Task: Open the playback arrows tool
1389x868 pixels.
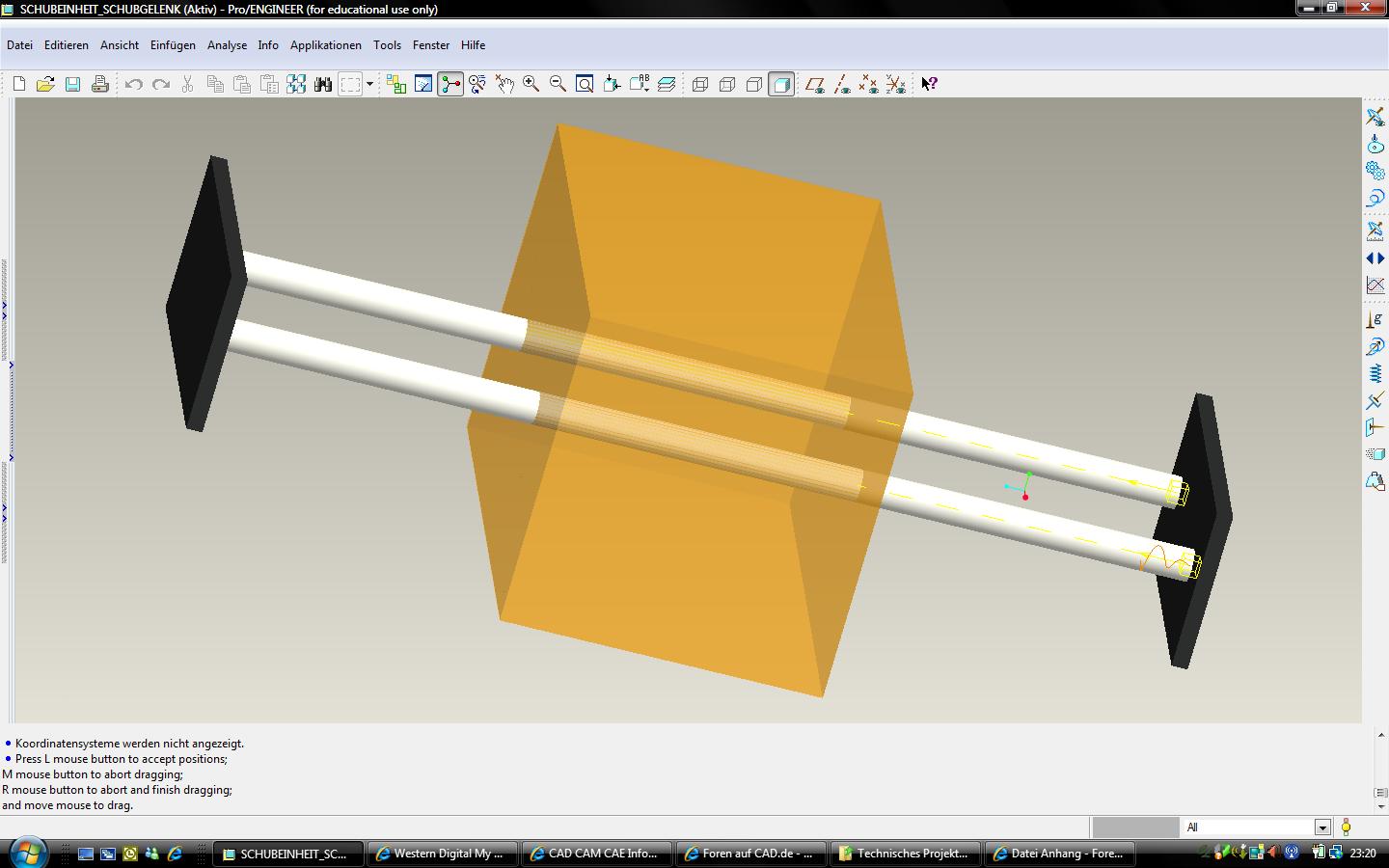Action: 1375,258
